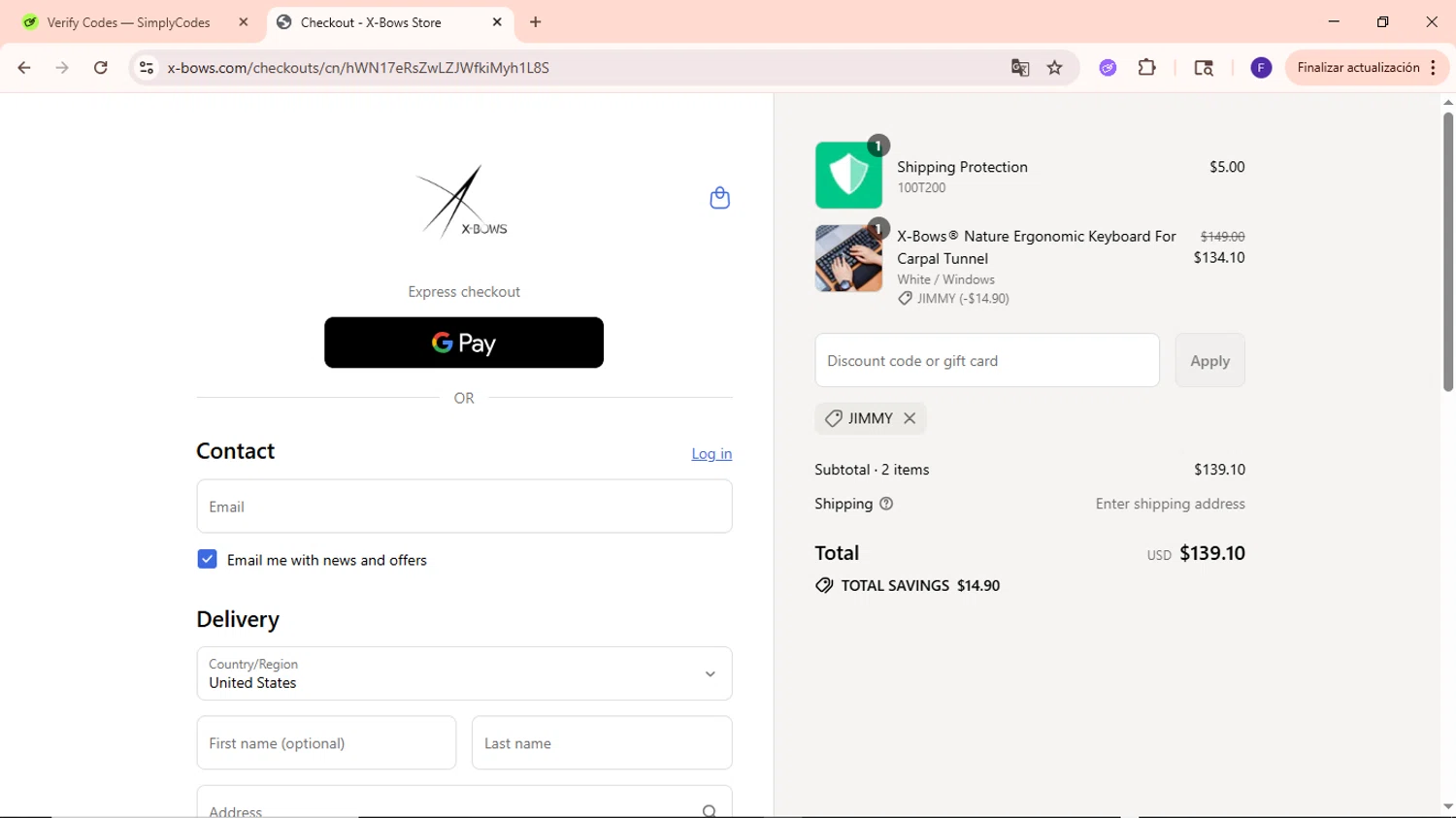1456x818 pixels.
Task: Click the 'Contact' section heading
Action: click(235, 451)
